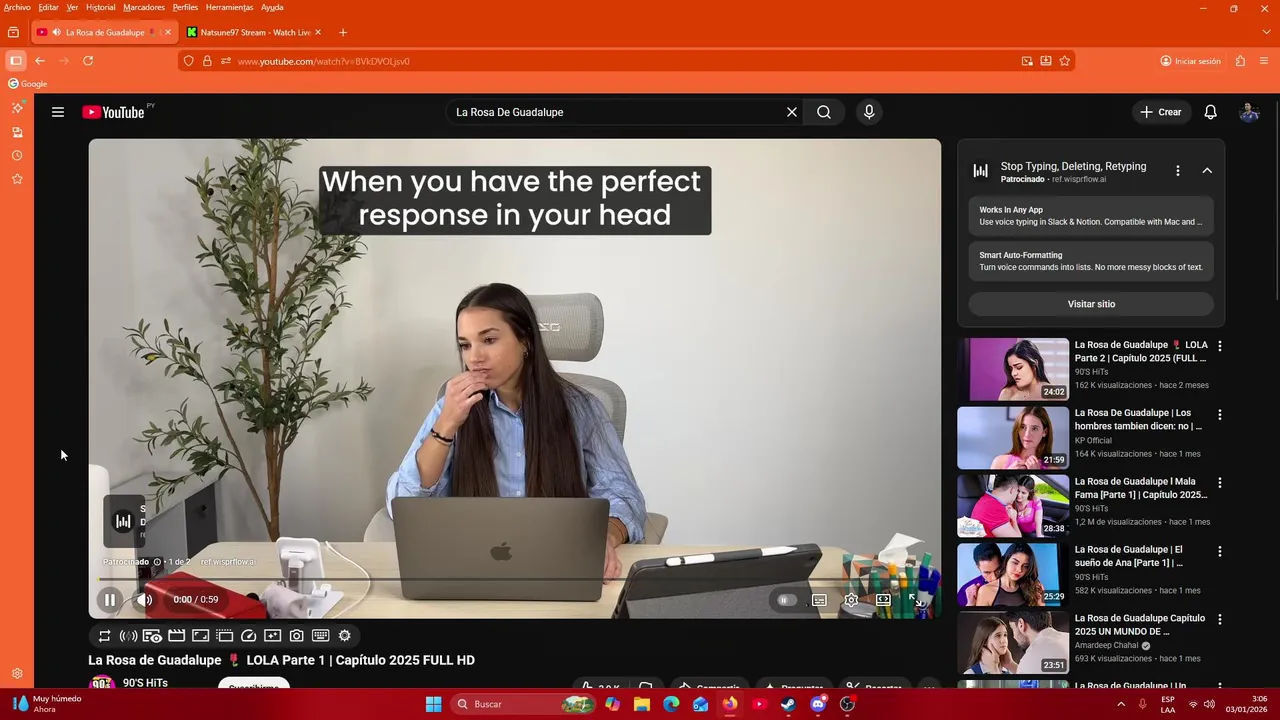Toggle the browser sidebar button
Image resolution: width=1280 pixels, height=720 pixels.
[x=16, y=61]
